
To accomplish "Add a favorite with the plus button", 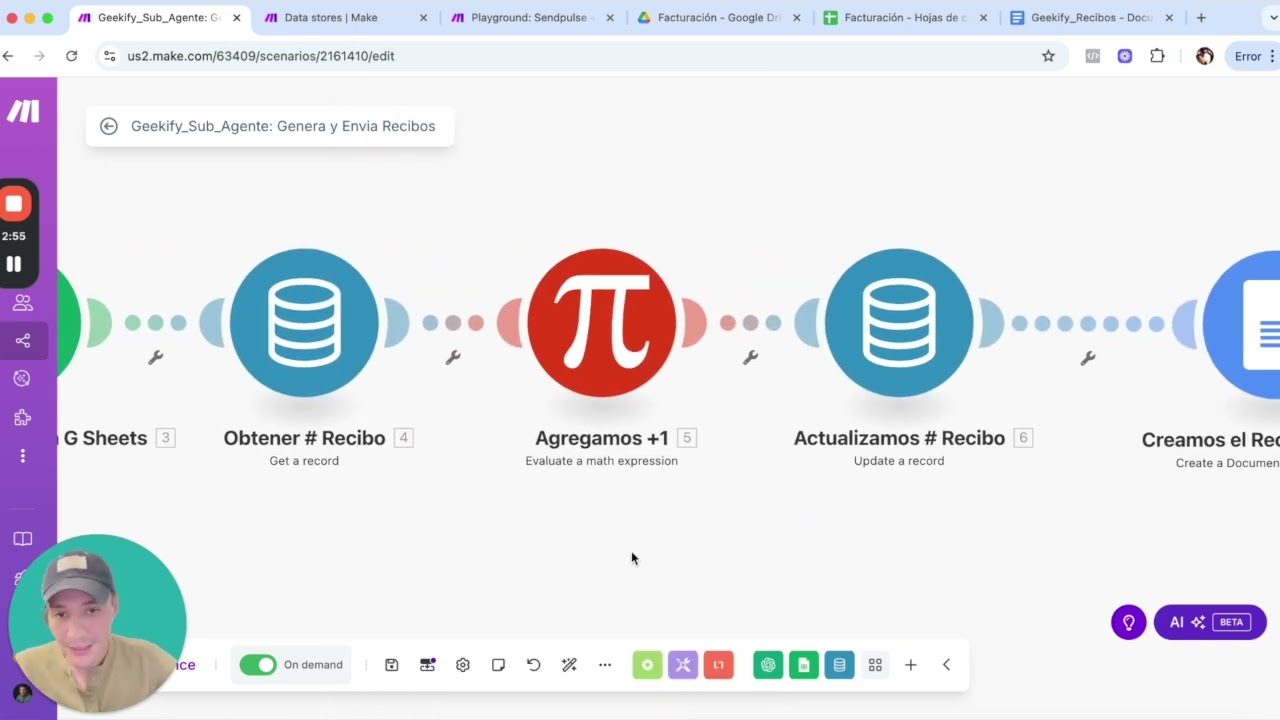I will coord(910,665).
